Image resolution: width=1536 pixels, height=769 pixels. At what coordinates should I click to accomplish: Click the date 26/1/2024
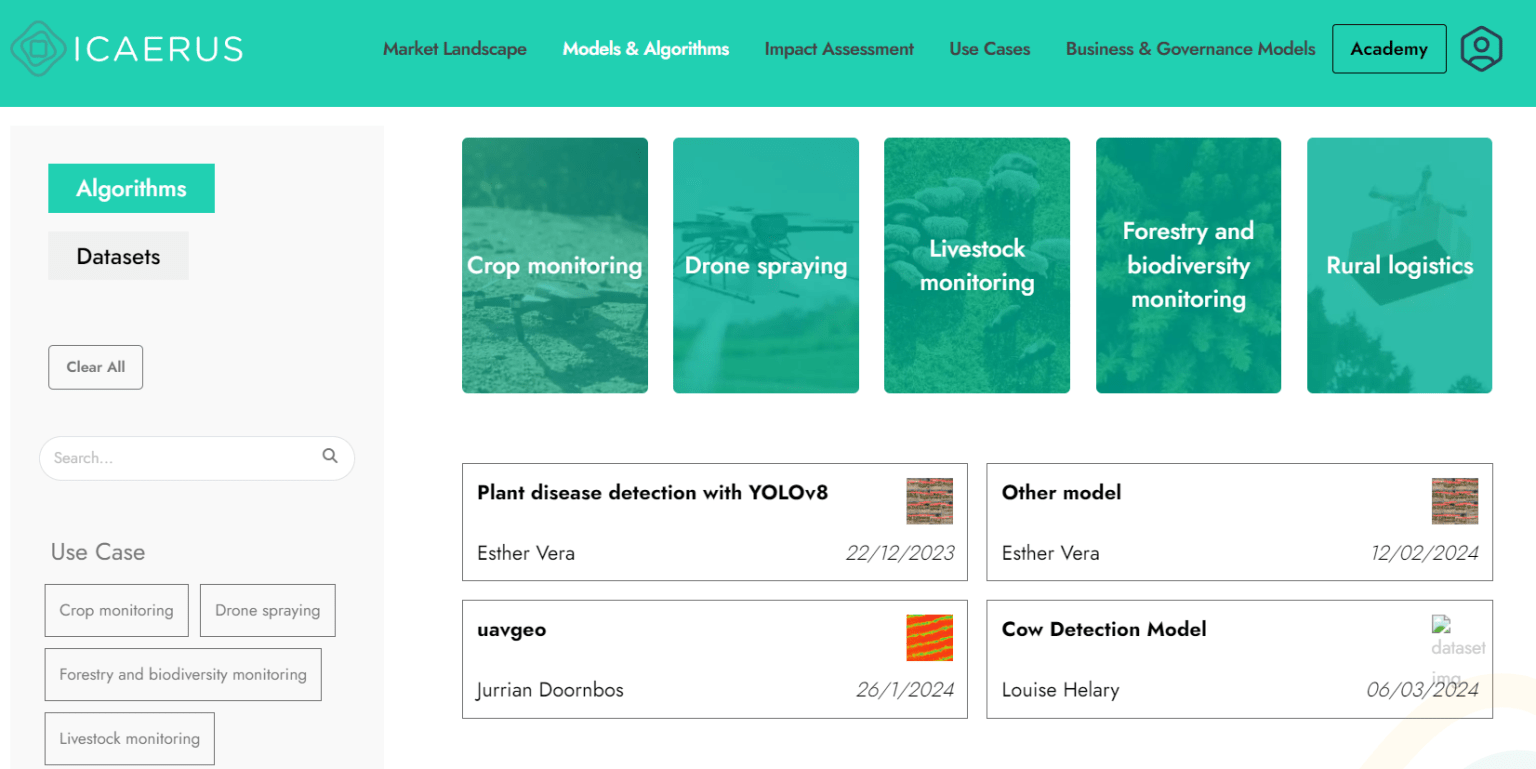[905, 690]
